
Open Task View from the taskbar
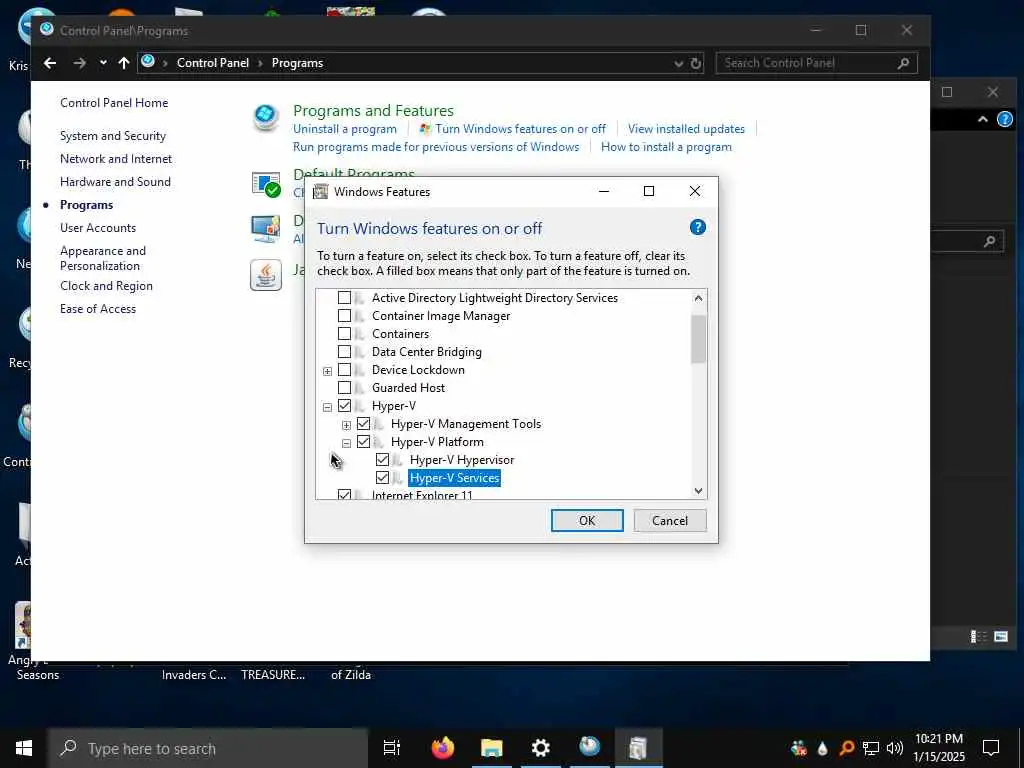(392, 748)
